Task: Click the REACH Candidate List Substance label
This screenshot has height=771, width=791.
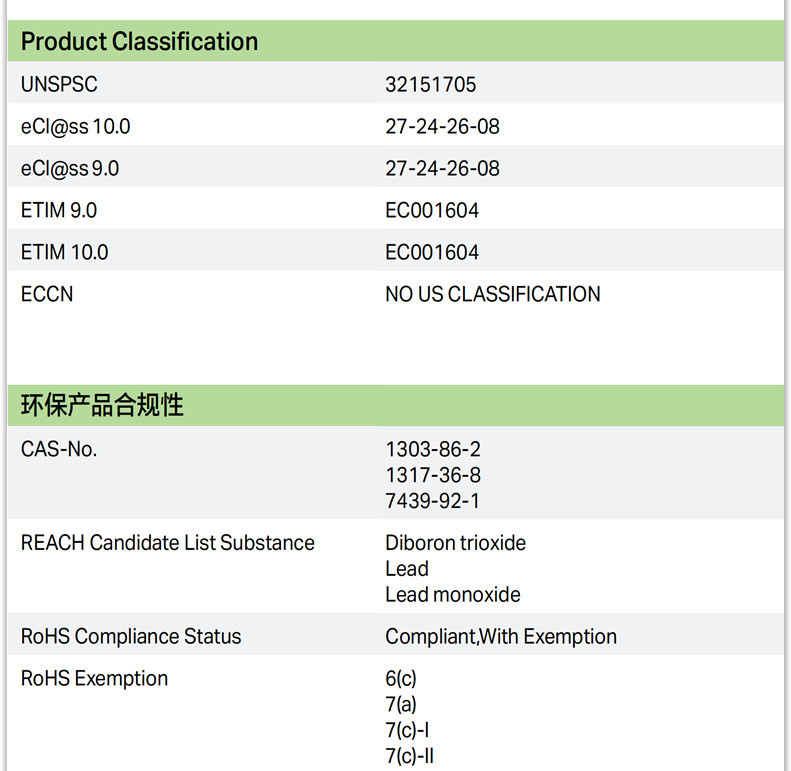Action: [167, 543]
